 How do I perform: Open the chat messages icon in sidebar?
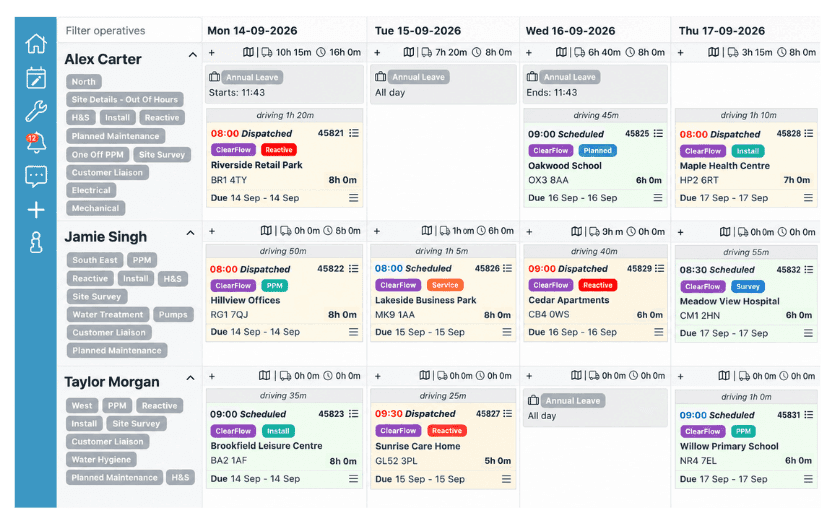coord(36,176)
